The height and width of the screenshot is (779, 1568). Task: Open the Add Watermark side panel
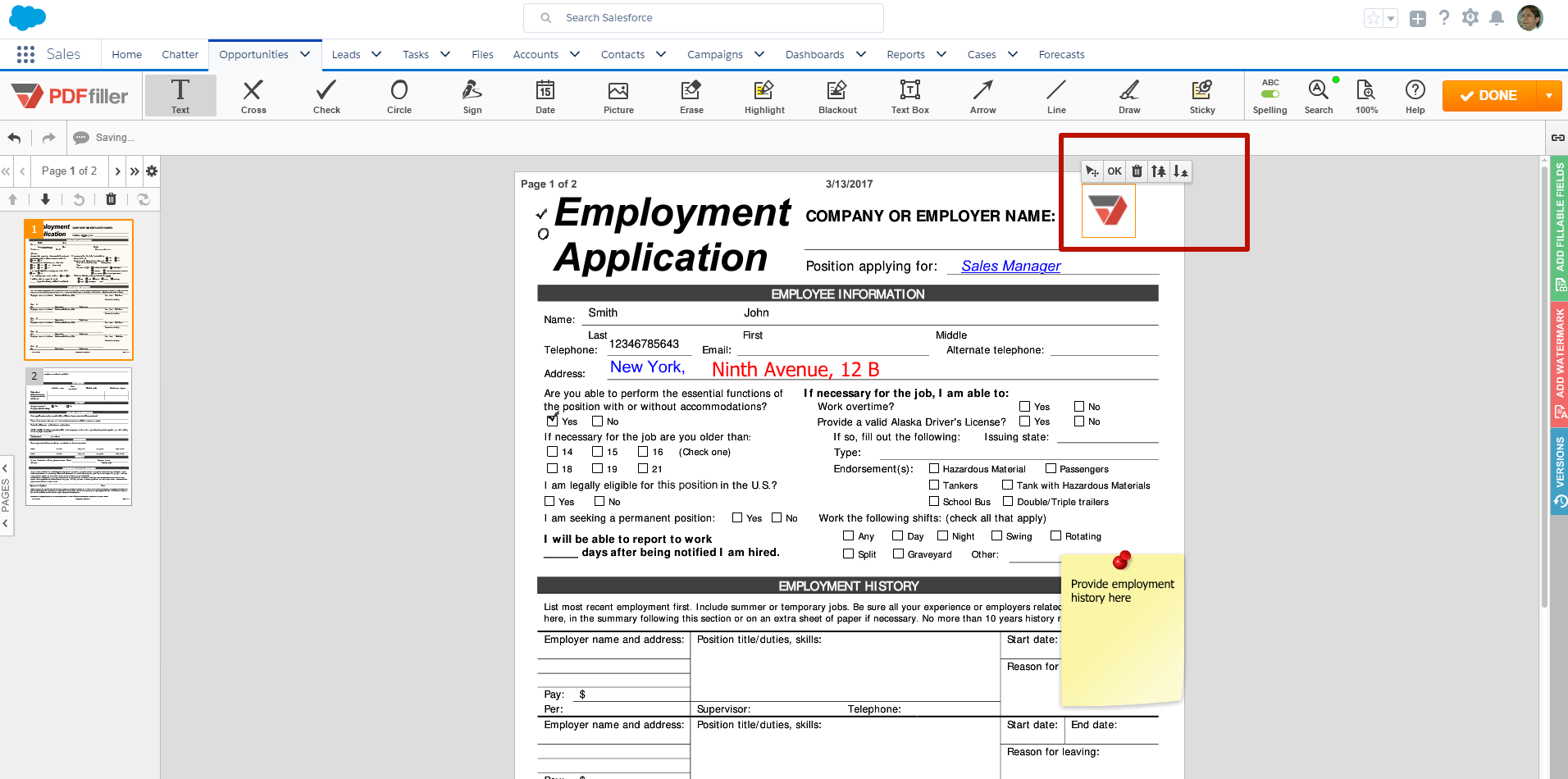(x=1560, y=363)
